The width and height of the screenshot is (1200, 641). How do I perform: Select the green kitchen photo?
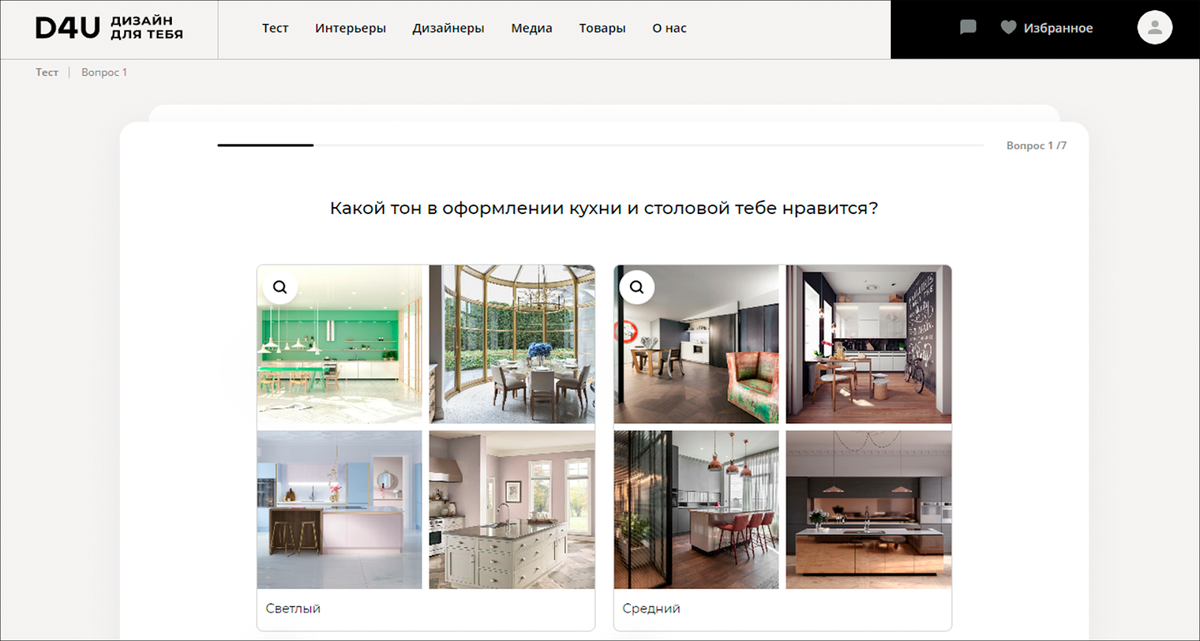coord(340,344)
